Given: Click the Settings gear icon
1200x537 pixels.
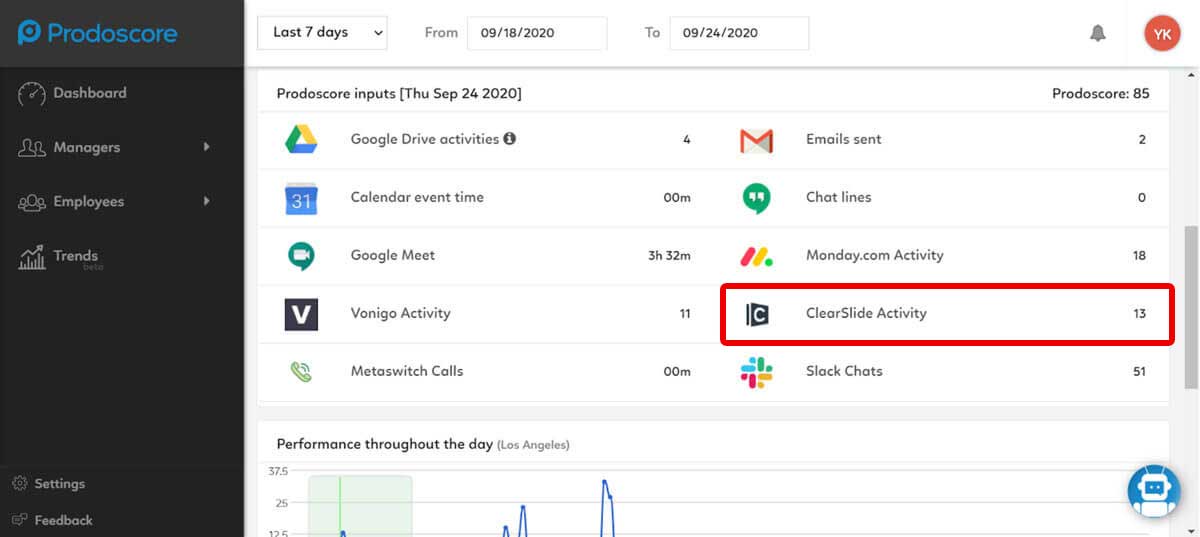Looking at the screenshot, I should pyautogui.click(x=20, y=484).
